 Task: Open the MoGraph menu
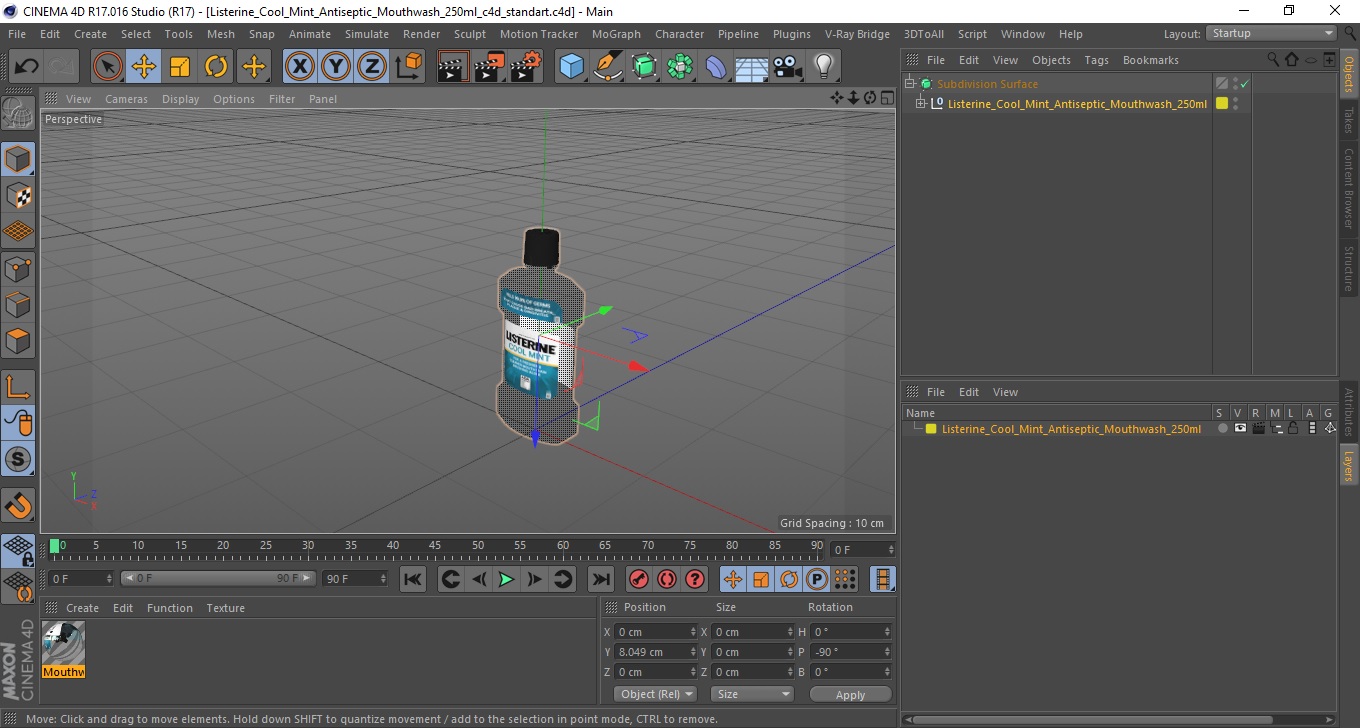[x=616, y=34]
